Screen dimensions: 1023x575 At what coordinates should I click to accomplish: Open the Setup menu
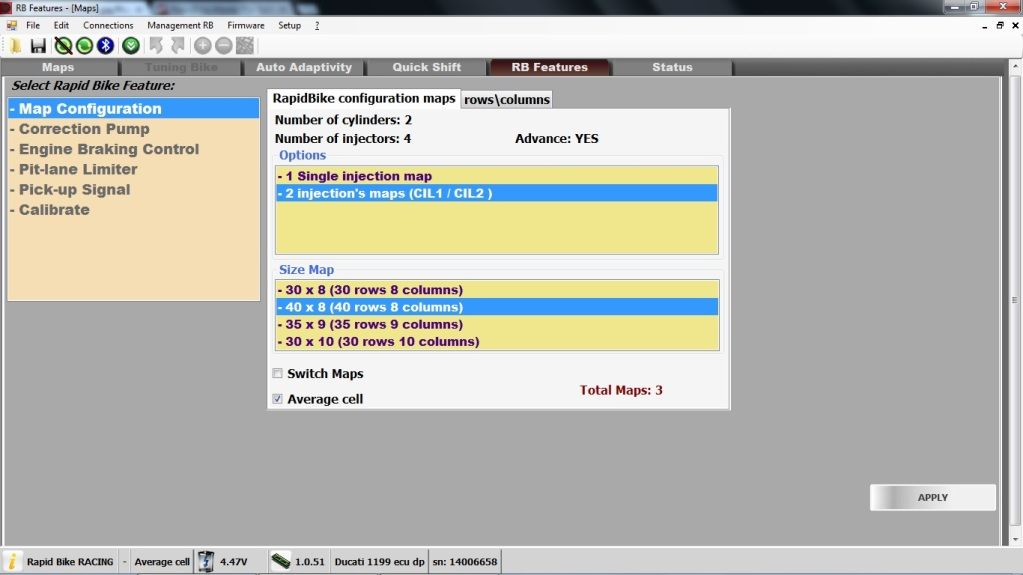click(x=290, y=25)
